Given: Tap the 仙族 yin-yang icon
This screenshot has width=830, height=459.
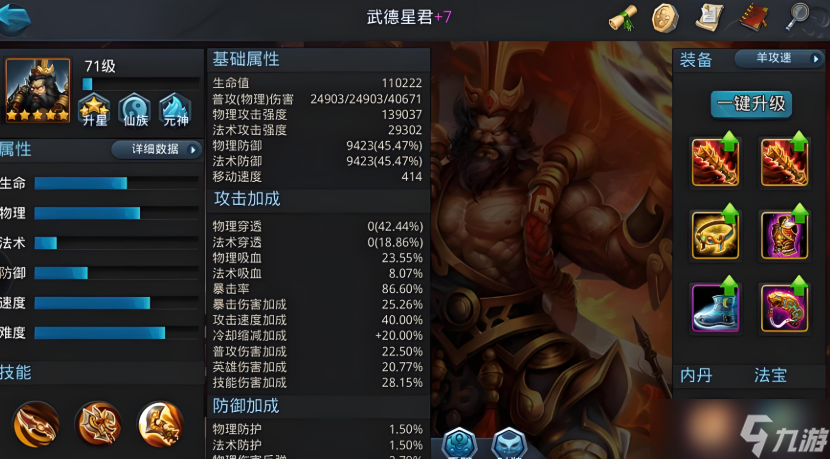Looking at the screenshot, I should [135, 110].
